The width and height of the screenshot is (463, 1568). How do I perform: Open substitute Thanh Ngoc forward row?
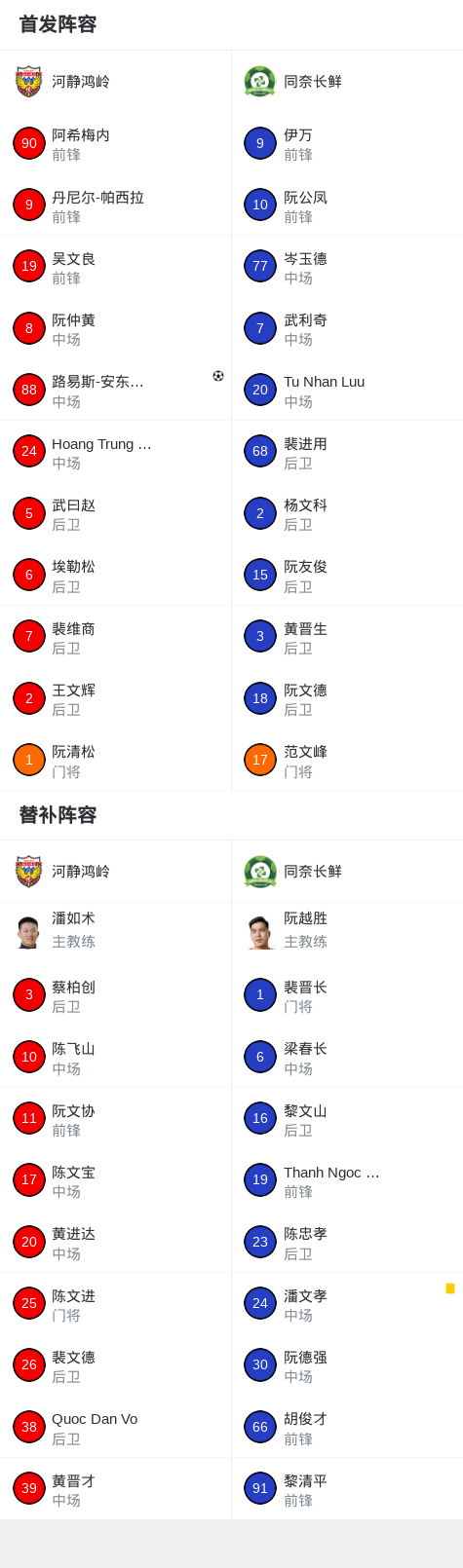pyautogui.click(x=347, y=1179)
